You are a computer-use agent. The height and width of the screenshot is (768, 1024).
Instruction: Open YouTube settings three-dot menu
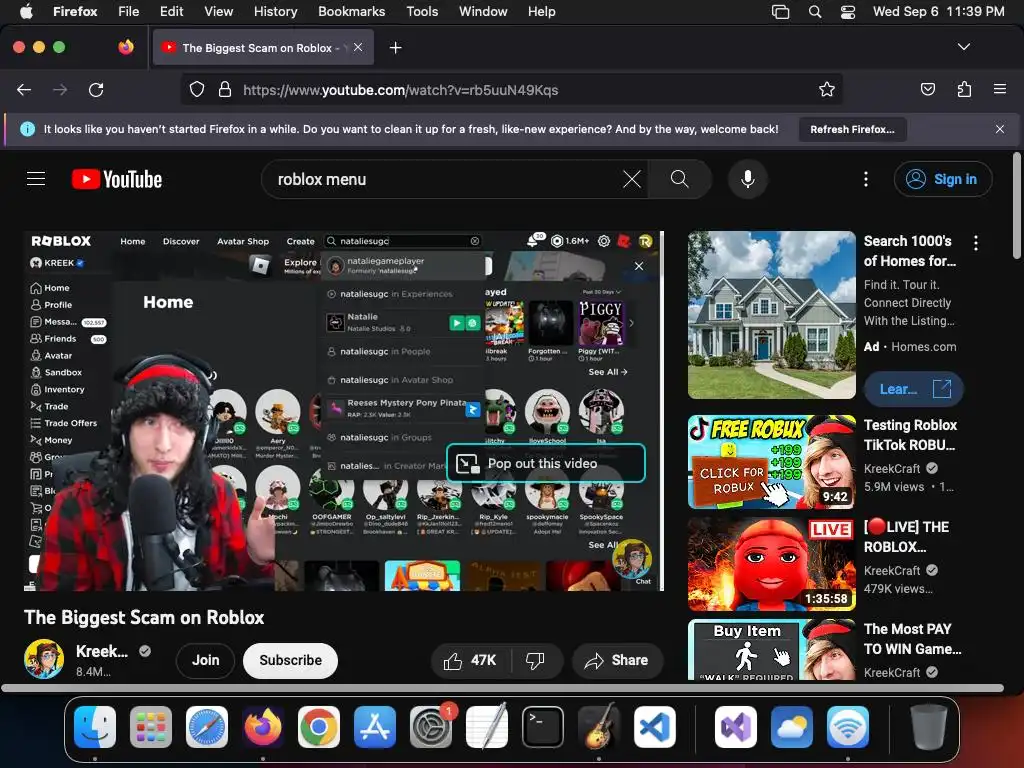click(866, 179)
